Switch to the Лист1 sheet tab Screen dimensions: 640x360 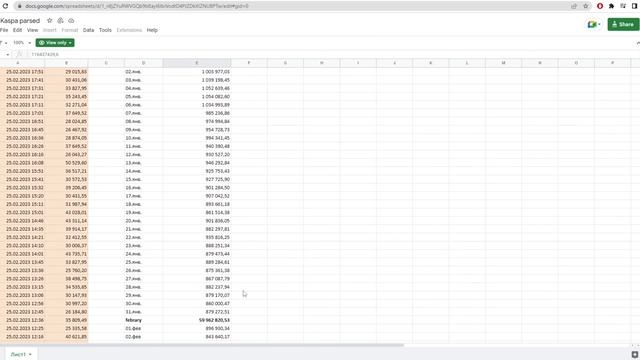[x=18, y=354]
